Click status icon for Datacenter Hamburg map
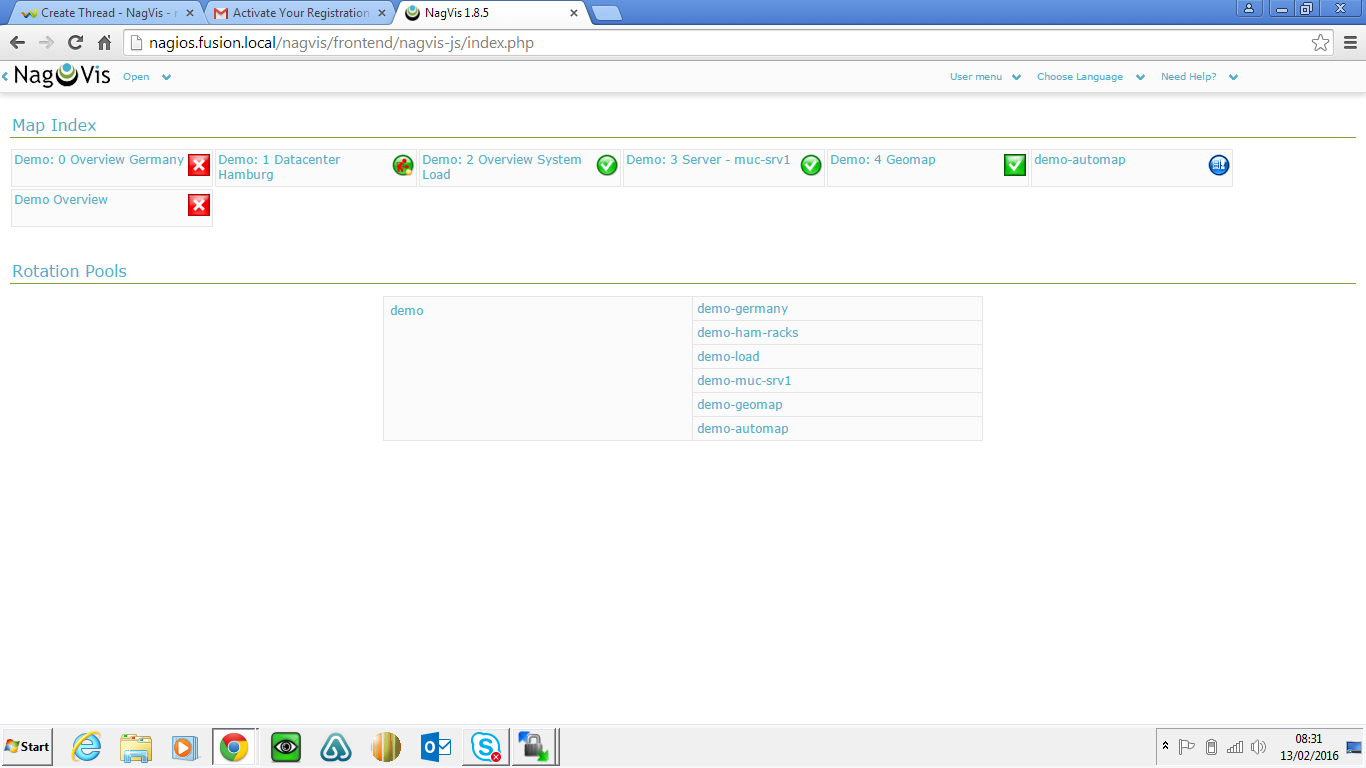Image resolution: width=1366 pixels, height=768 pixels. pyautogui.click(x=403, y=165)
